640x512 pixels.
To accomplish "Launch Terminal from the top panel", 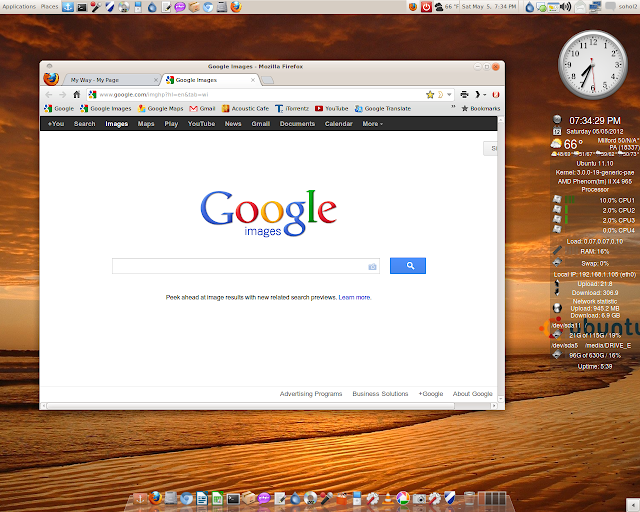I will [82, 7].
